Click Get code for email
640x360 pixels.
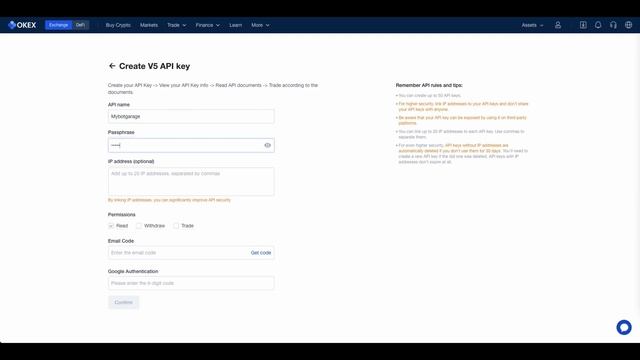261,253
